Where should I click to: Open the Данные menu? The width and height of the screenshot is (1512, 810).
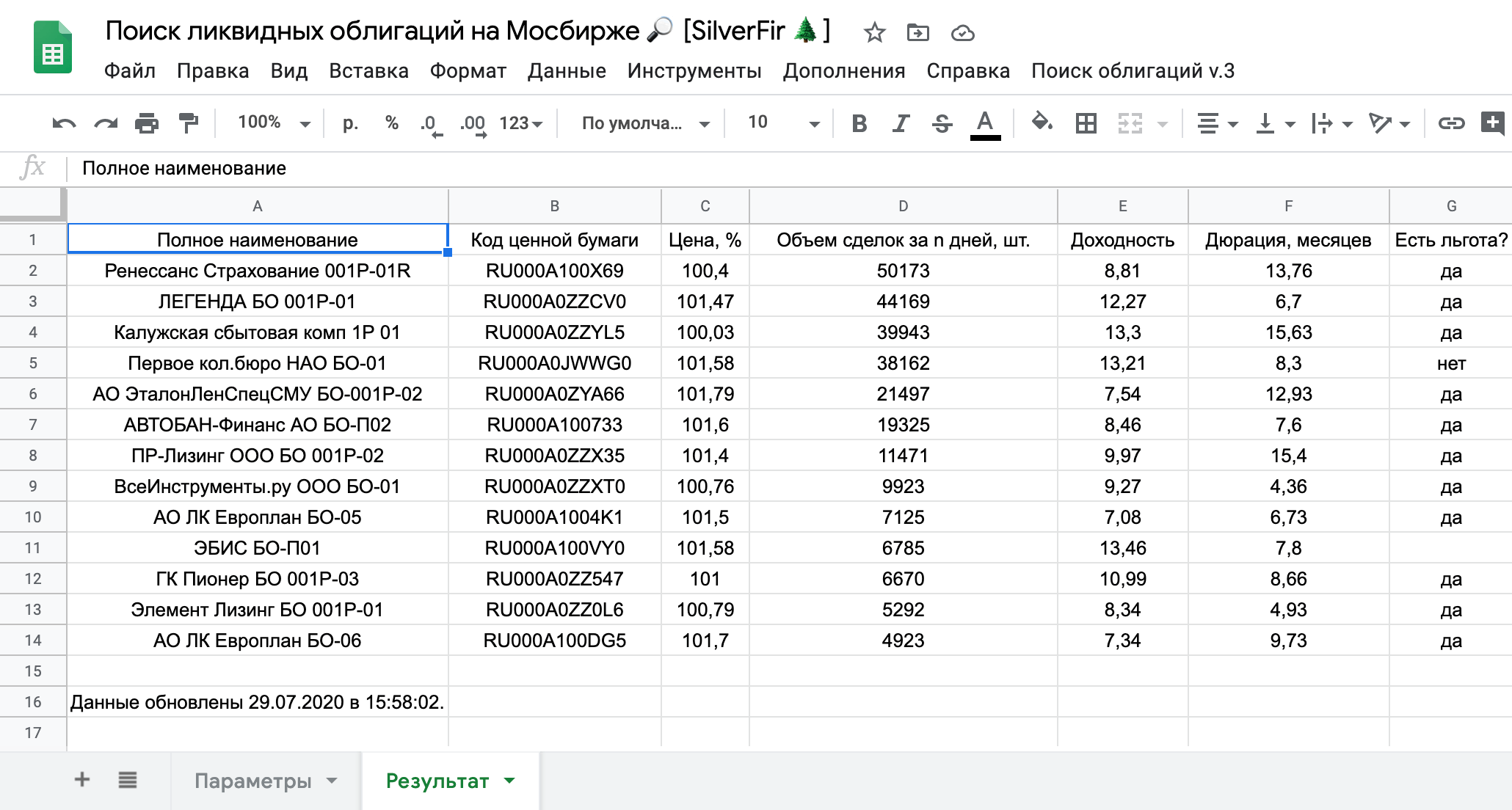[567, 71]
